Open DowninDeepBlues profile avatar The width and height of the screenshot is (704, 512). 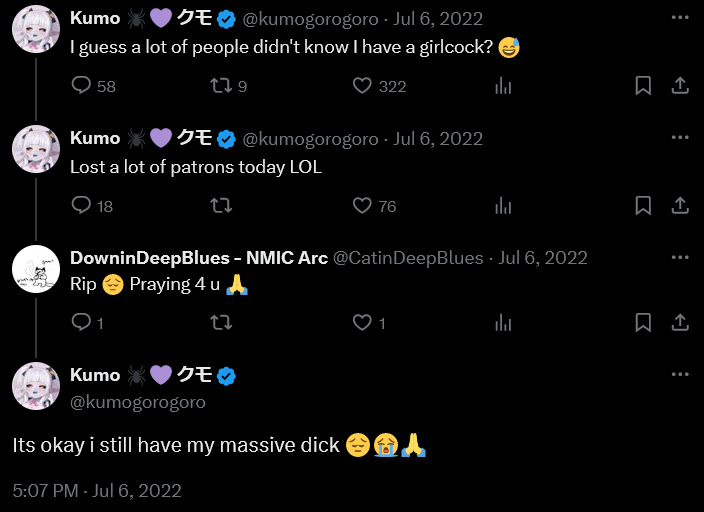(x=36, y=269)
